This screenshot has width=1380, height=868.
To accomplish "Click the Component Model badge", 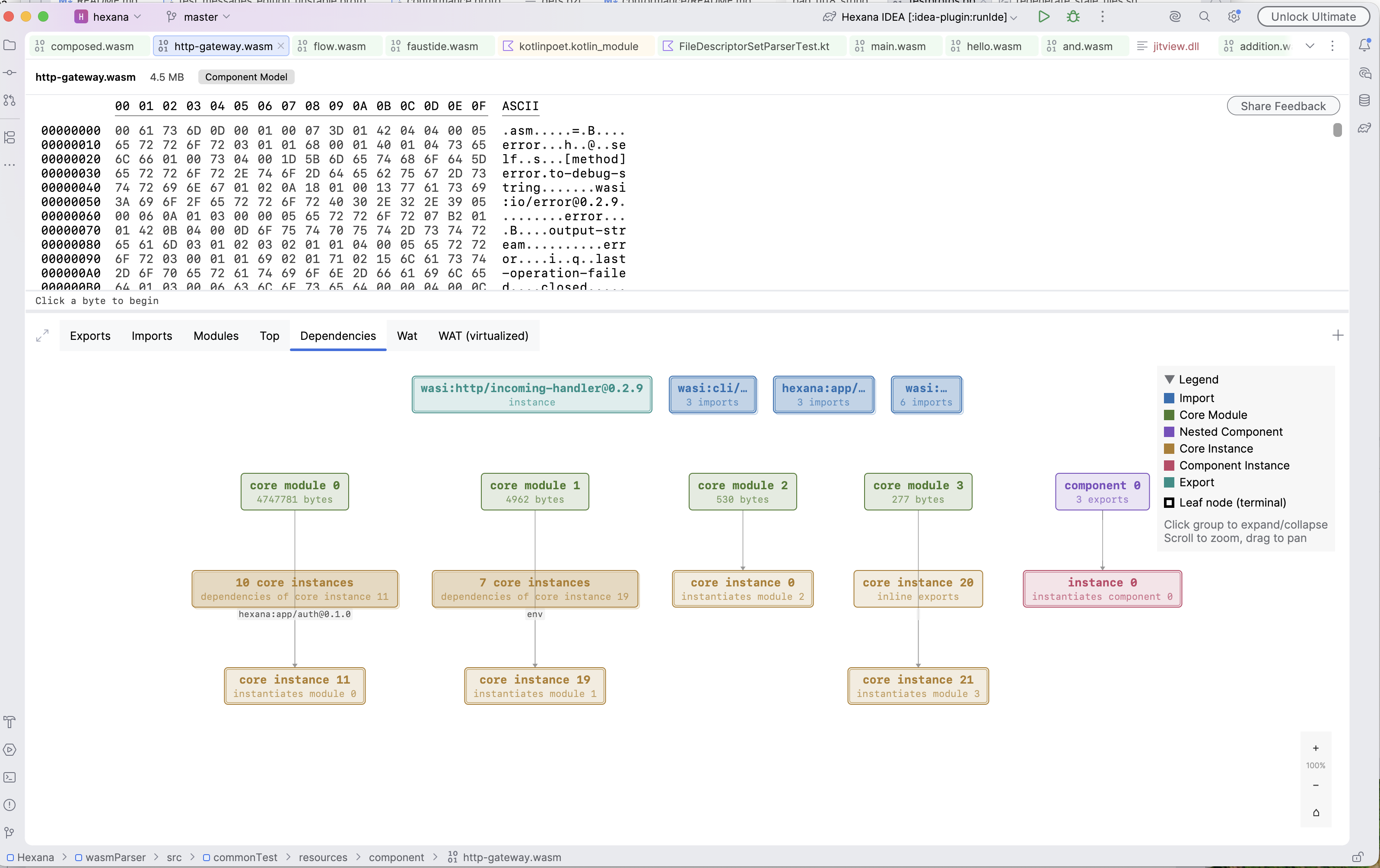I will coord(246,77).
